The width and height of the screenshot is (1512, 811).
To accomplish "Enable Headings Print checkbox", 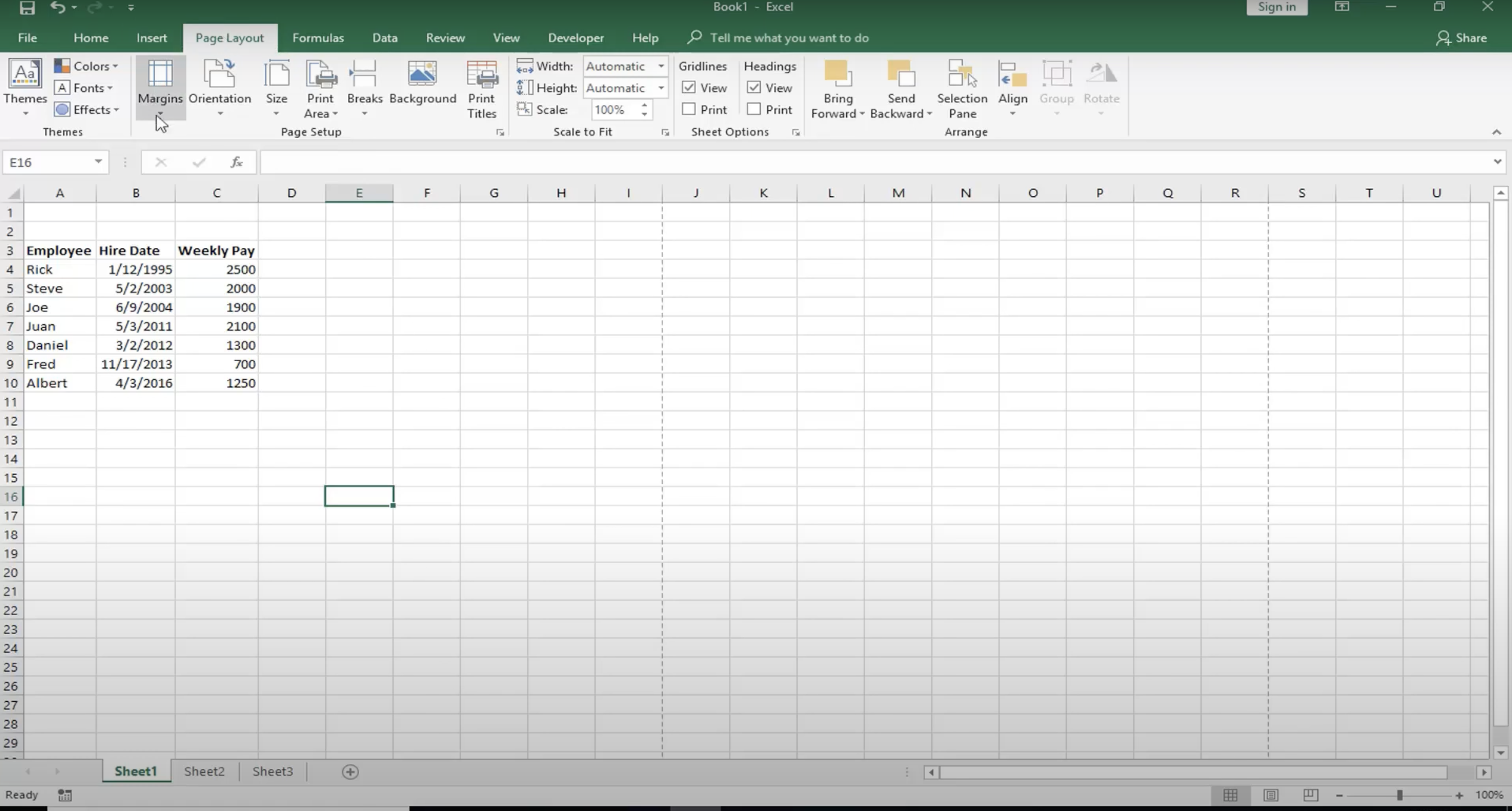I will click(x=754, y=109).
